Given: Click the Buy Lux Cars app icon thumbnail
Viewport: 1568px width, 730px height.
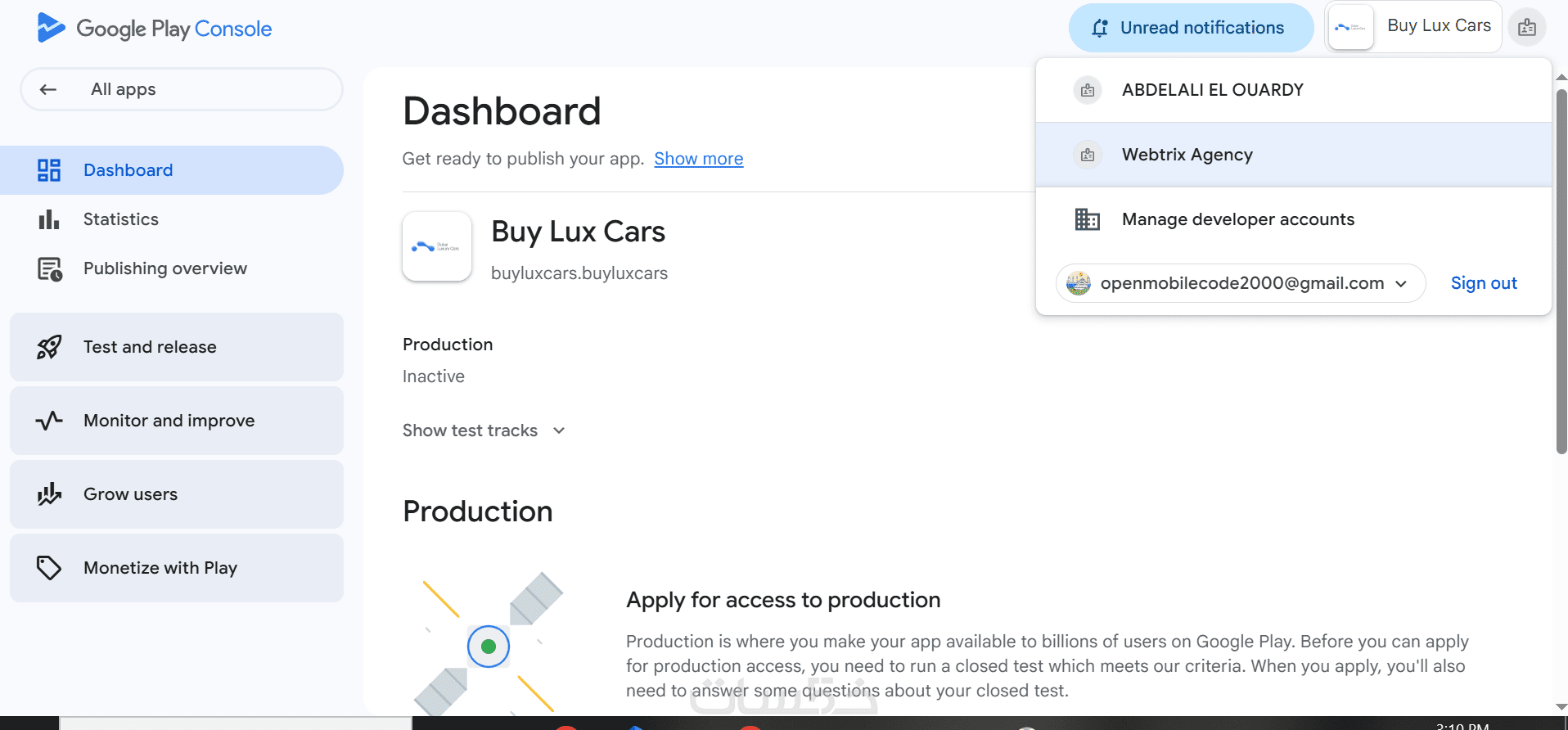Looking at the screenshot, I should (437, 246).
